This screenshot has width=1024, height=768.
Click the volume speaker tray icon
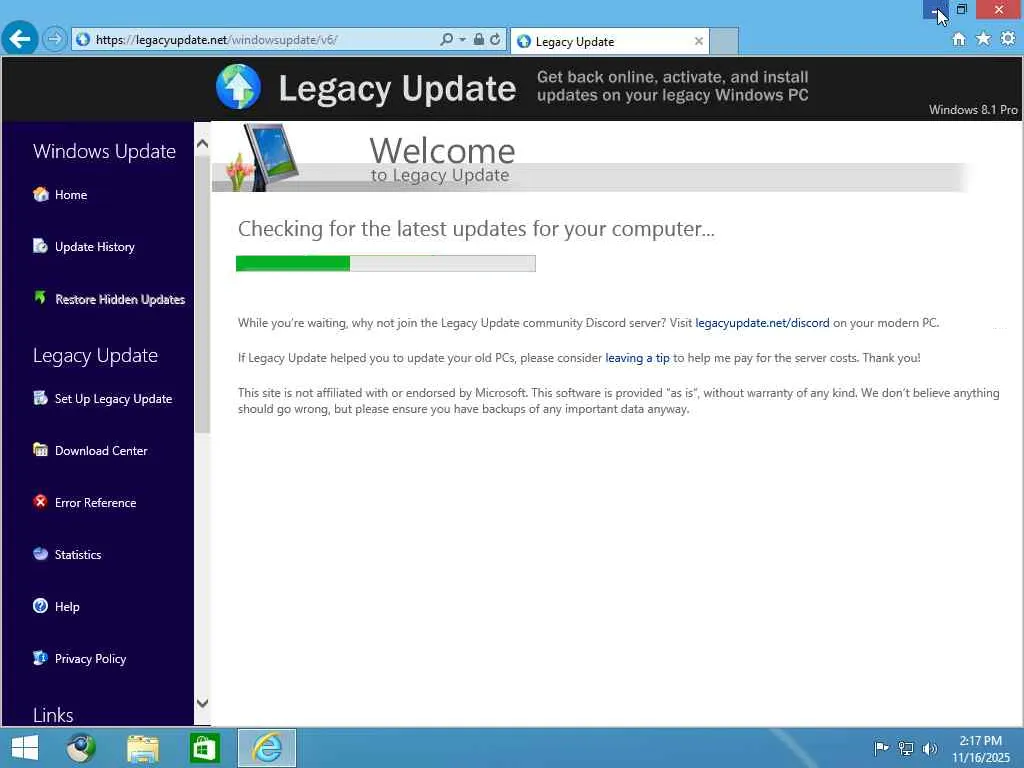[x=930, y=748]
